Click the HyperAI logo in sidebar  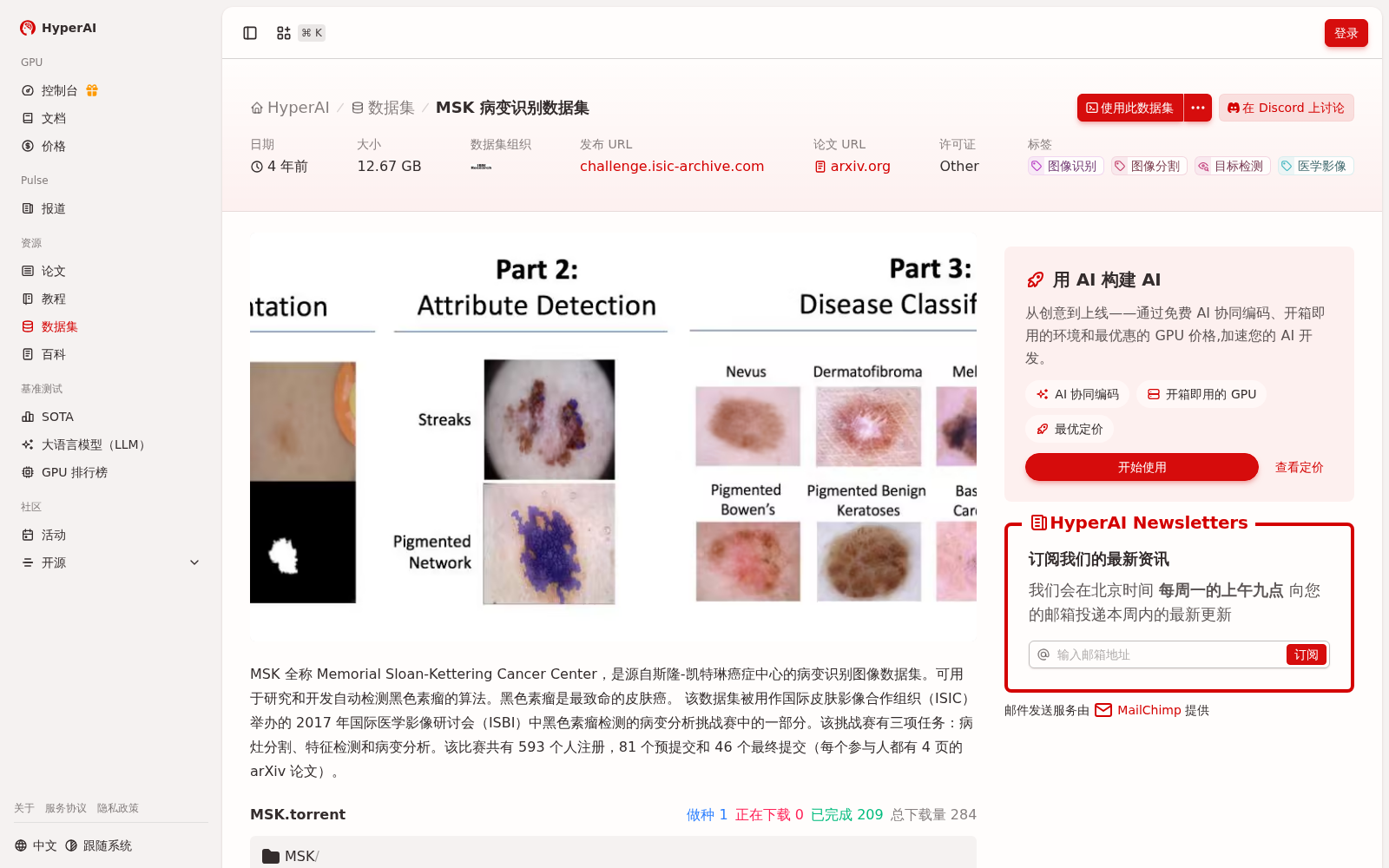pos(58,28)
